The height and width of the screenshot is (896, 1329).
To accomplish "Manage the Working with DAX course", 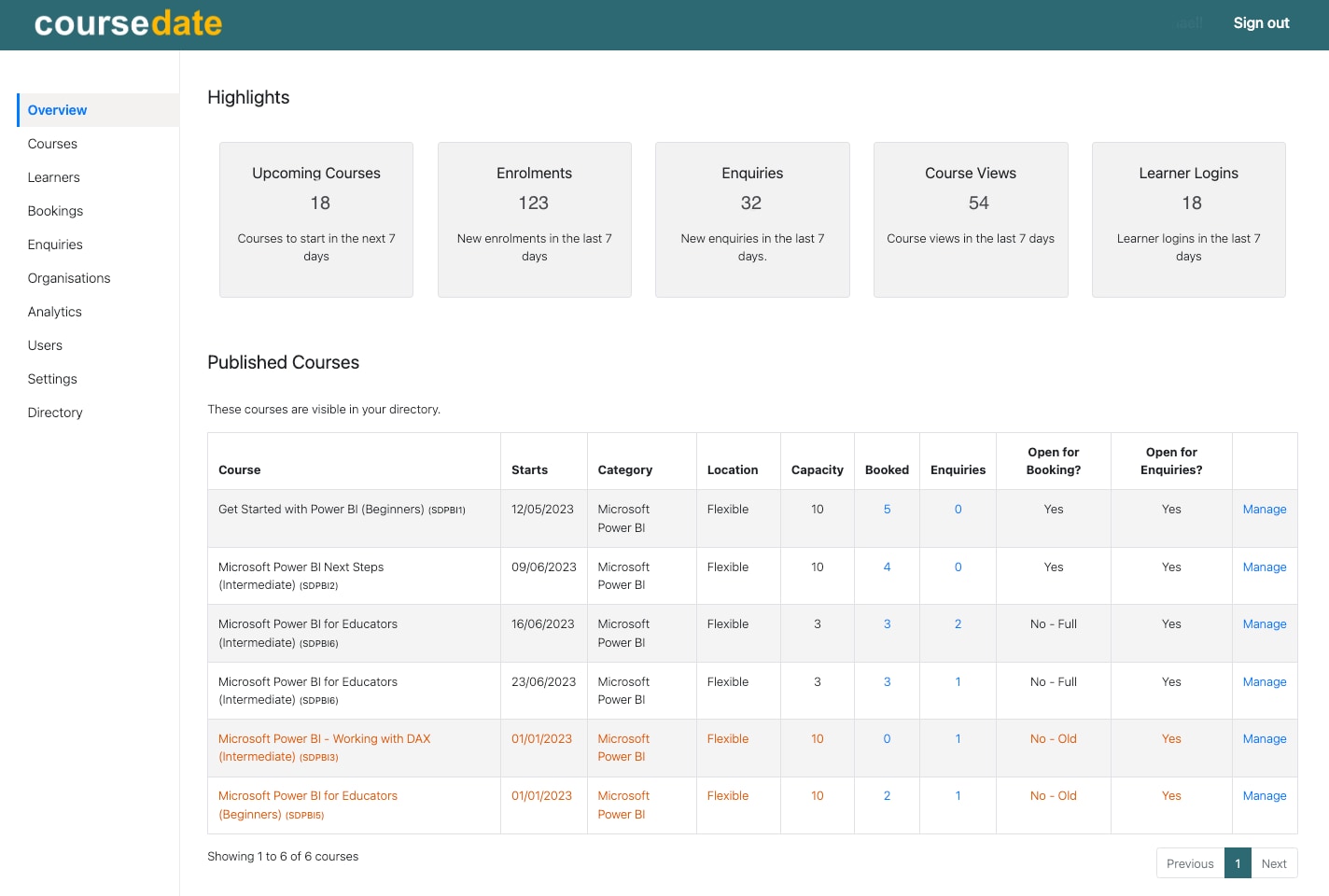I will coord(1264,739).
